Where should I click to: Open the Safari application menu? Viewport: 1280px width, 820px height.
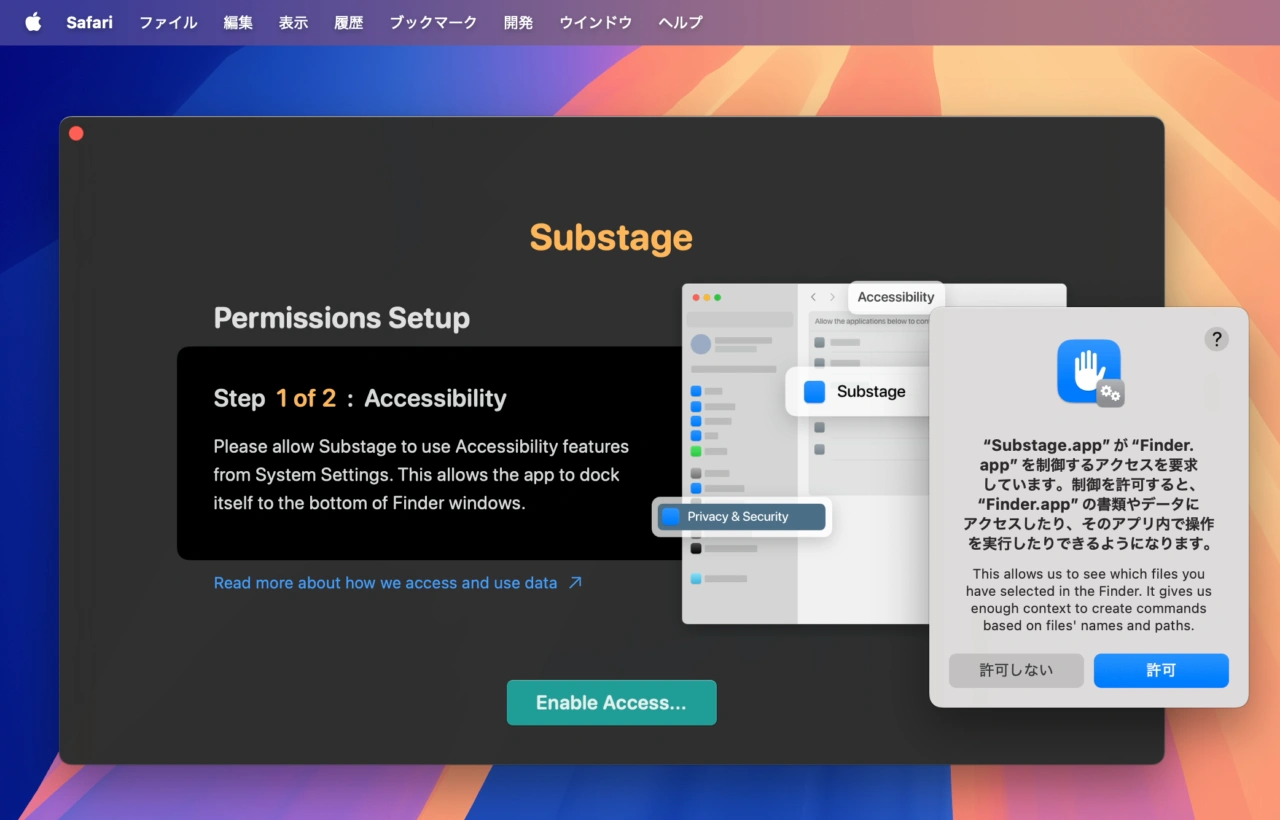89,22
